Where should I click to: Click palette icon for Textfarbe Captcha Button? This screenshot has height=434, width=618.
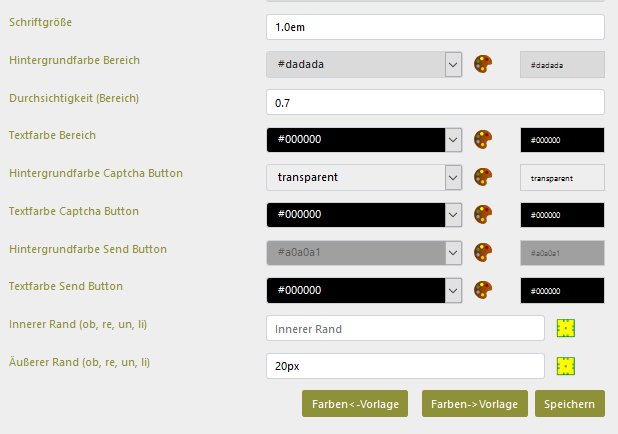pyautogui.click(x=483, y=215)
